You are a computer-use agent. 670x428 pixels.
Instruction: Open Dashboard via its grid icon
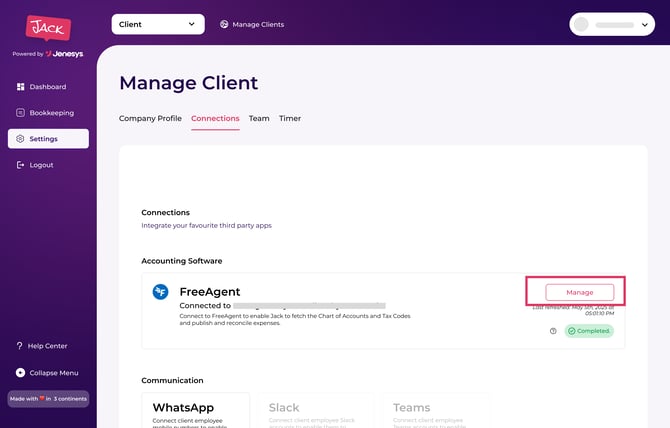20,87
